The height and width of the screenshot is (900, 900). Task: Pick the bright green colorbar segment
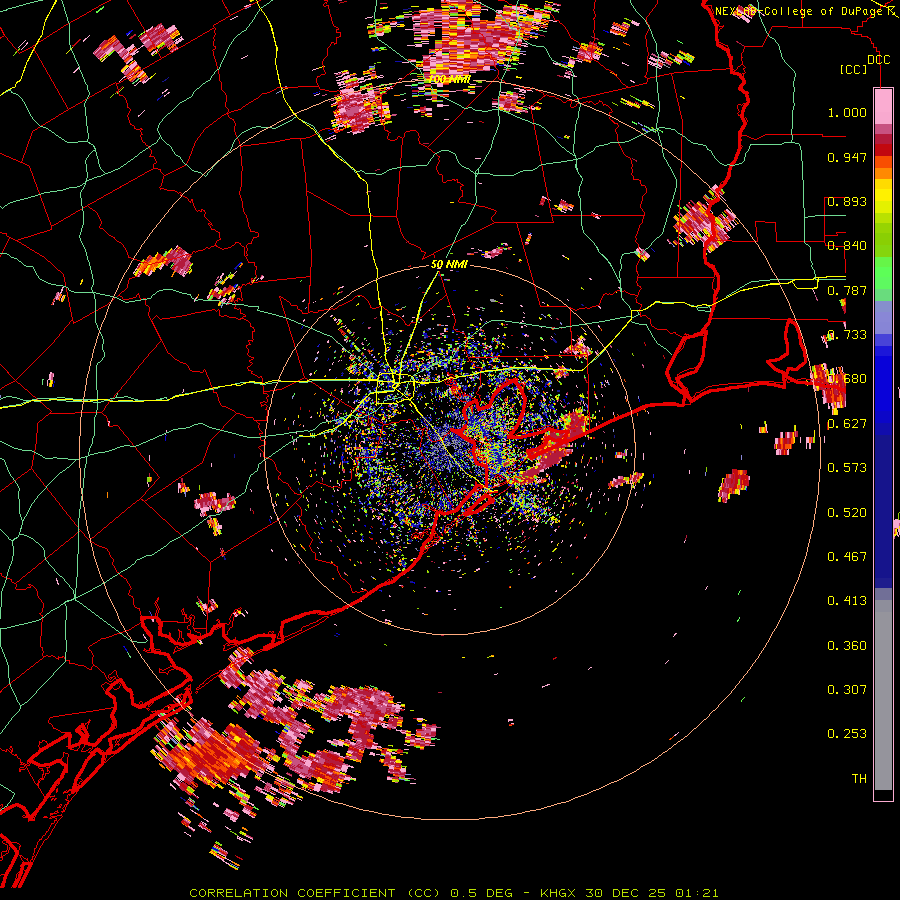point(883,273)
